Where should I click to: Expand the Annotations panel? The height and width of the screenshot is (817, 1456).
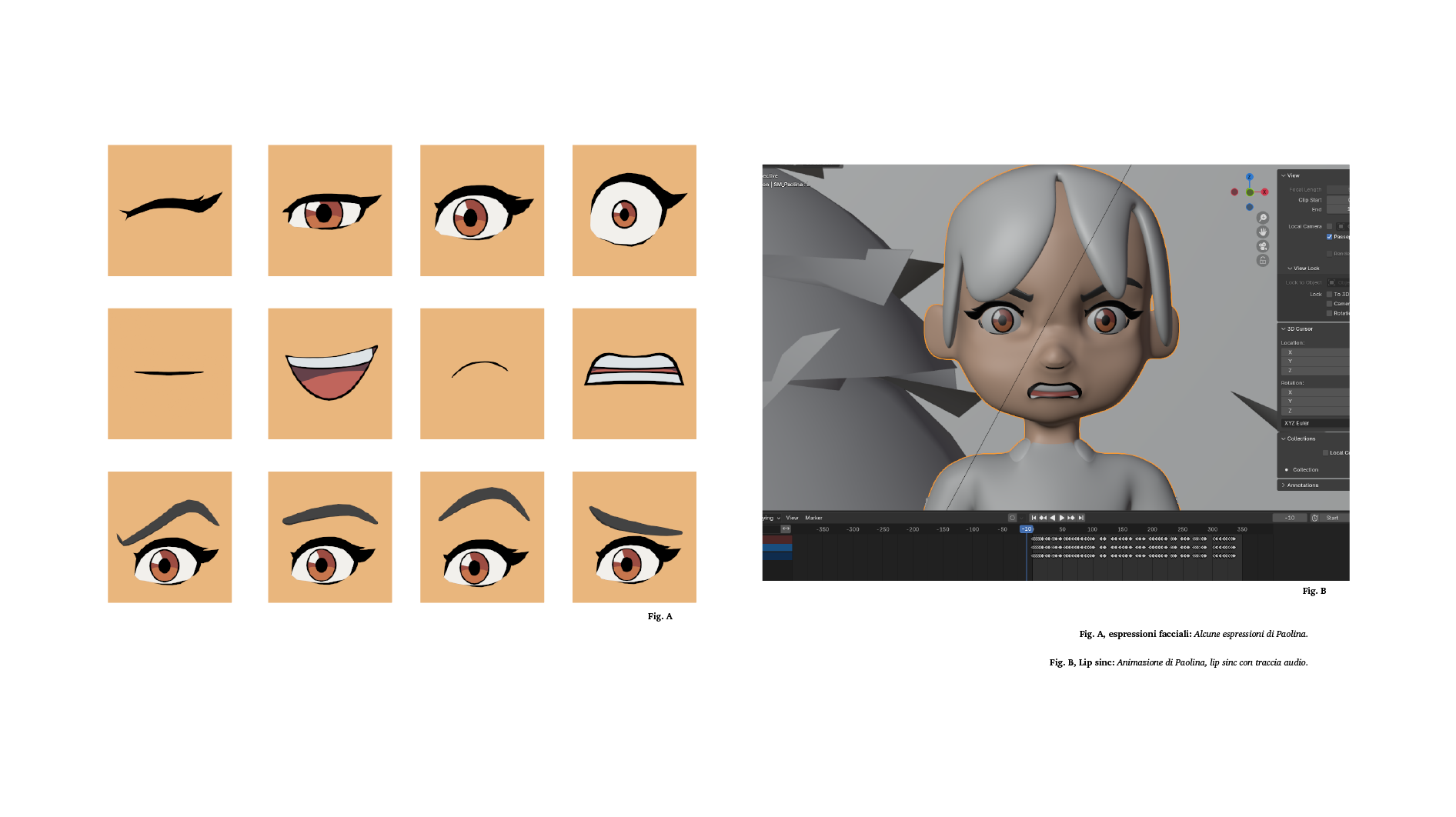click(1284, 485)
